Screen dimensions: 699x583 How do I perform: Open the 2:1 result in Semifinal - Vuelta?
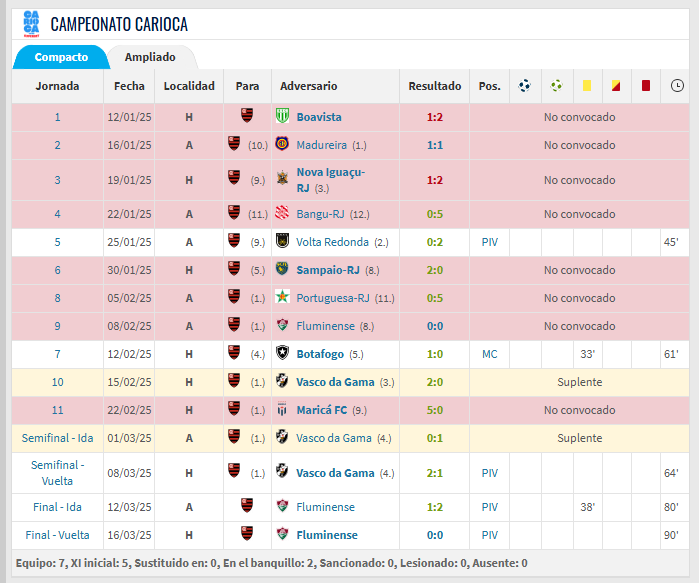(435, 473)
